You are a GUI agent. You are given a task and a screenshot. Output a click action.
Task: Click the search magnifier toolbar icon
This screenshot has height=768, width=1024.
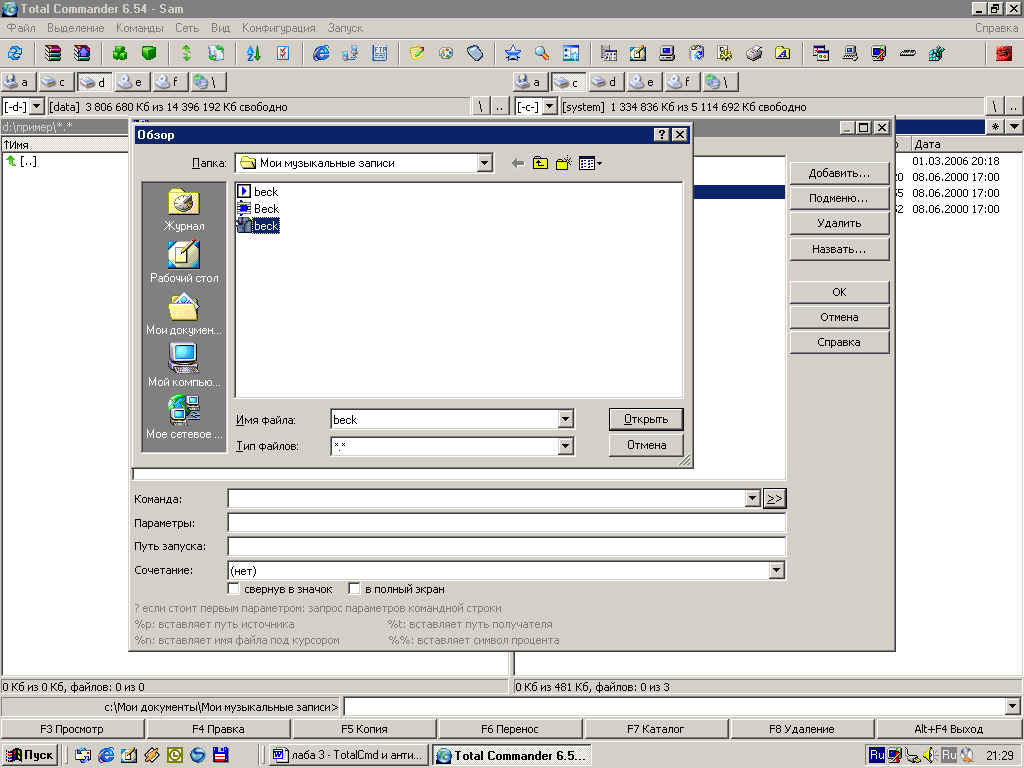point(541,53)
